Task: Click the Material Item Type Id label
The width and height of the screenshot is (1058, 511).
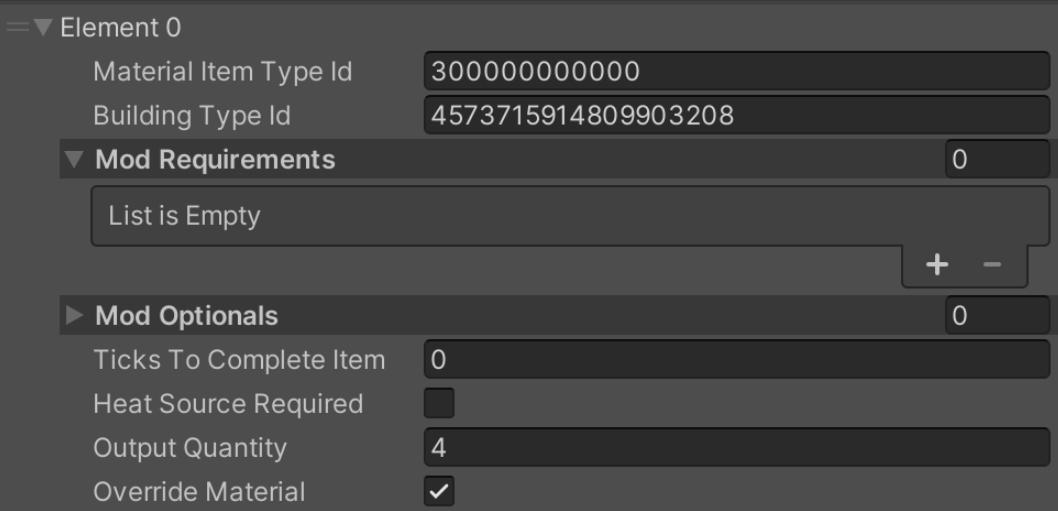Action: 223,72
